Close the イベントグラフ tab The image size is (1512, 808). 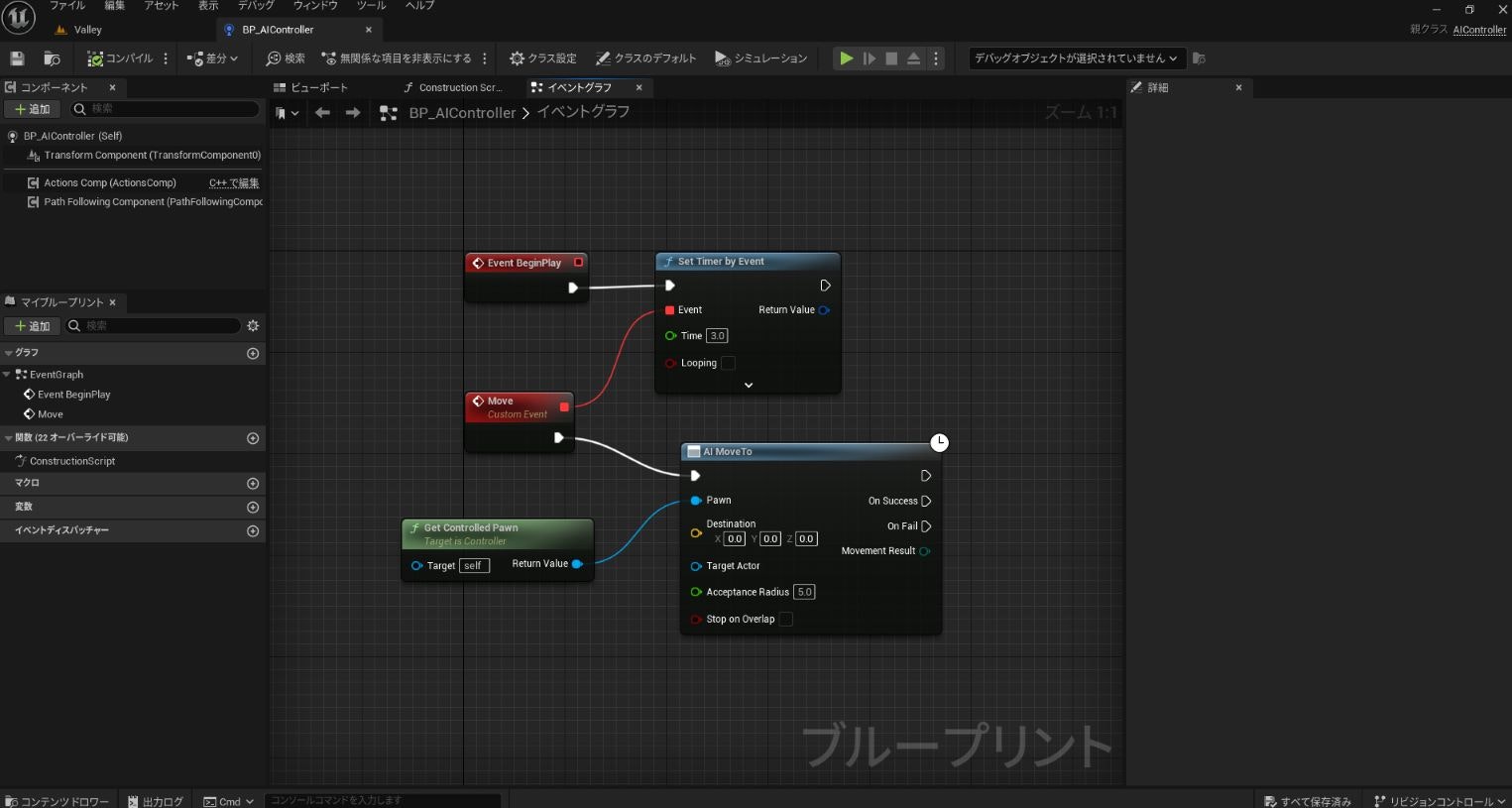tap(640, 87)
